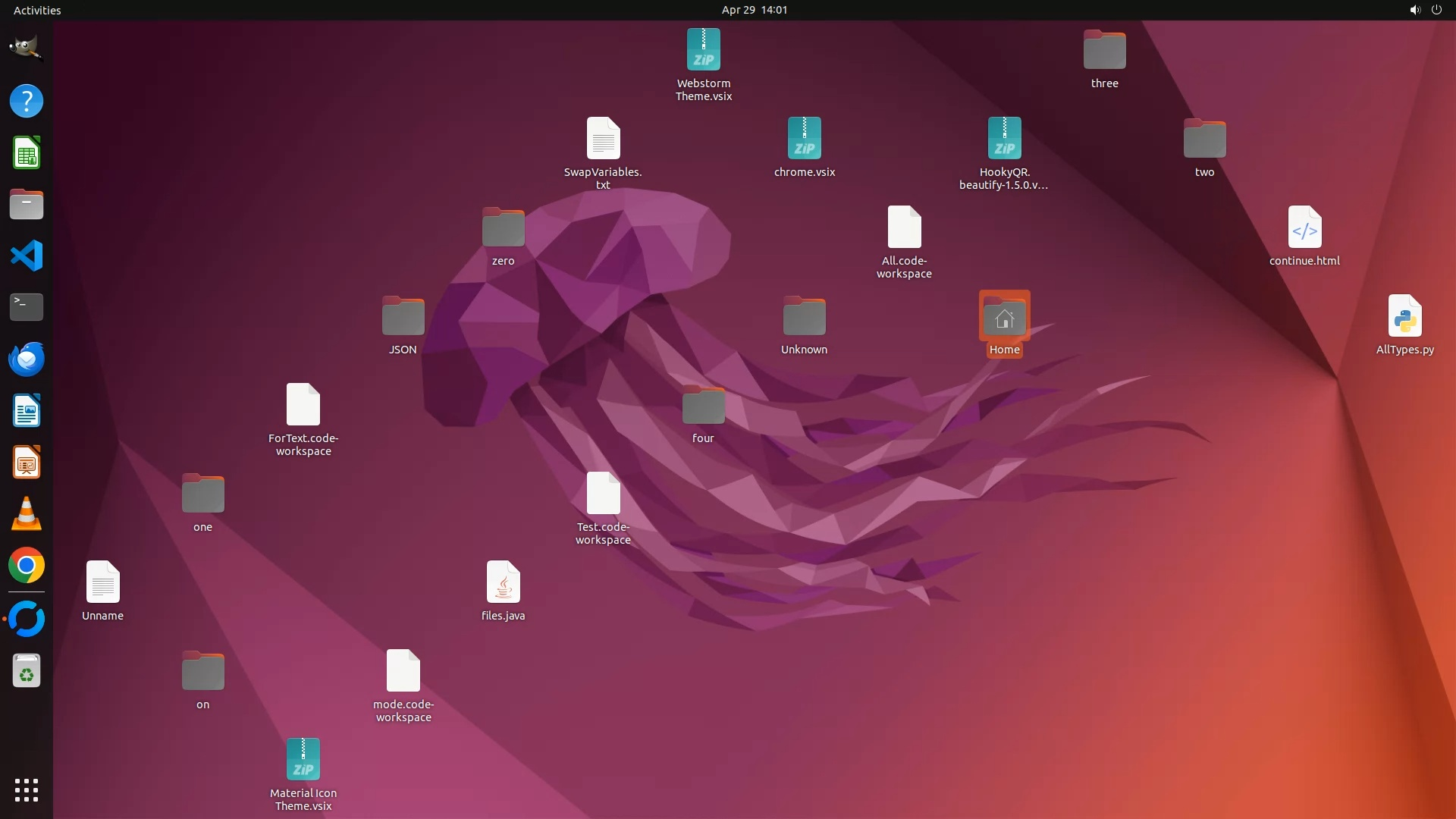
Task: Select the Home folder on desktop
Action: 1004,318
